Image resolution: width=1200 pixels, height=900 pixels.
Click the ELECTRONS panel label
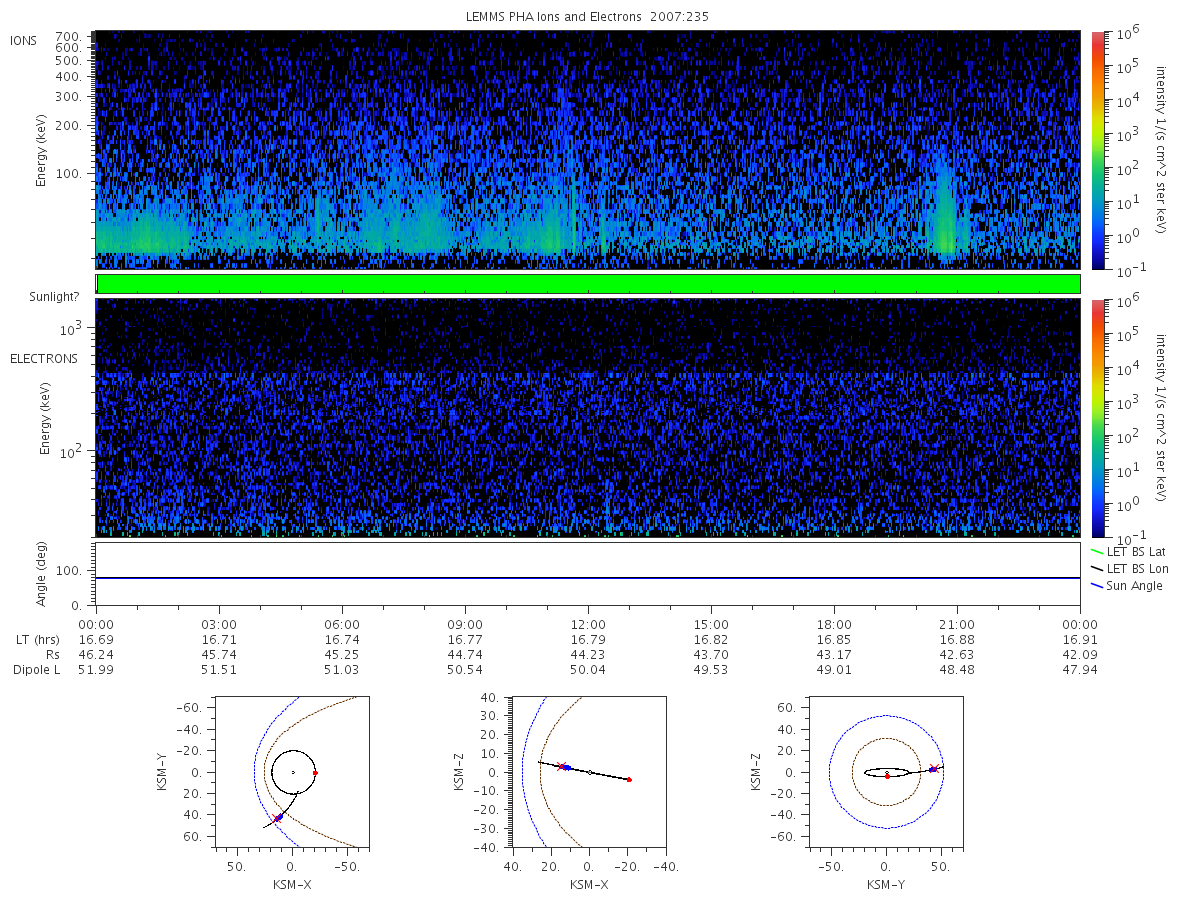[43, 358]
